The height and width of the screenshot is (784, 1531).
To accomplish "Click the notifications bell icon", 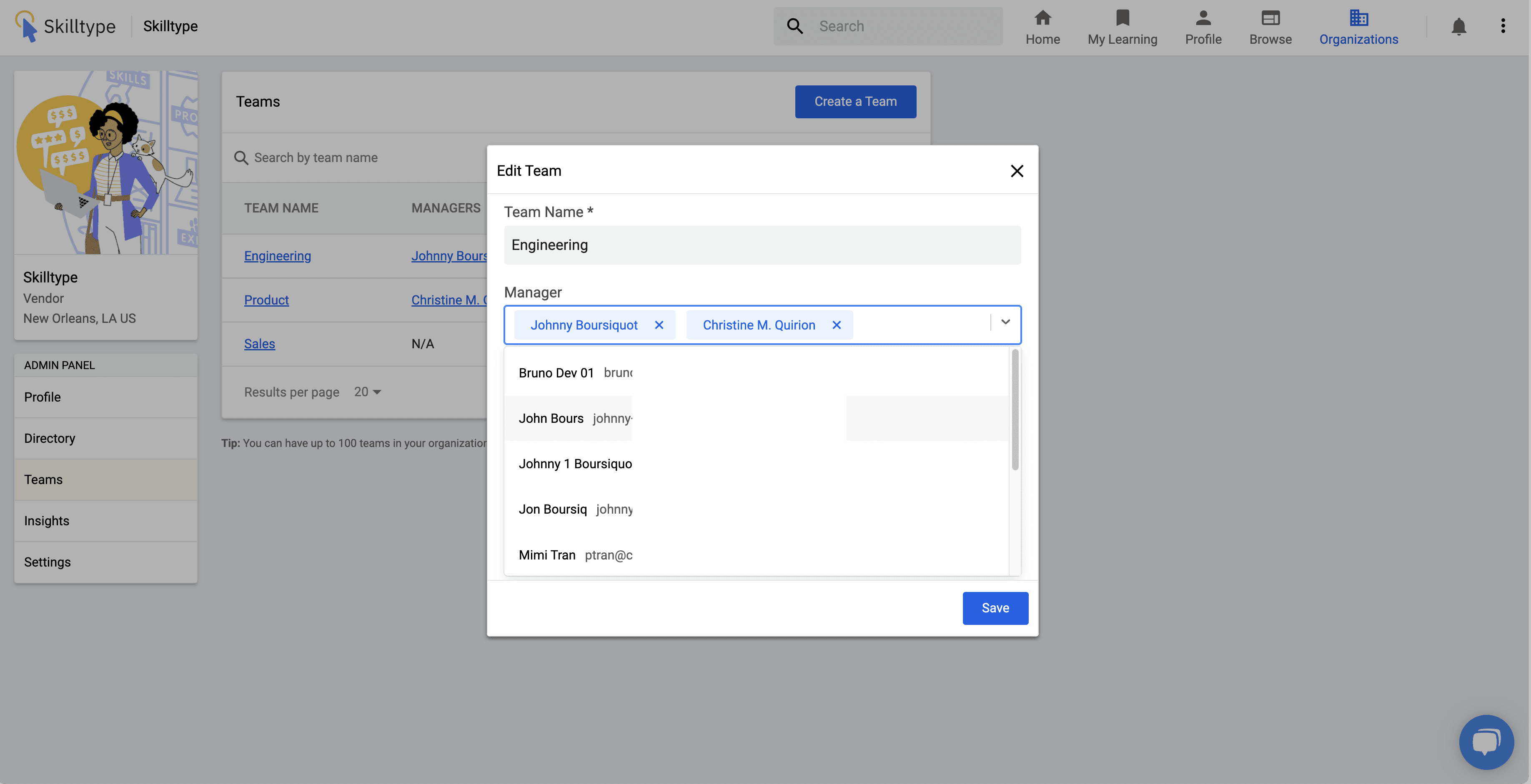I will click(x=1458, y=26).
